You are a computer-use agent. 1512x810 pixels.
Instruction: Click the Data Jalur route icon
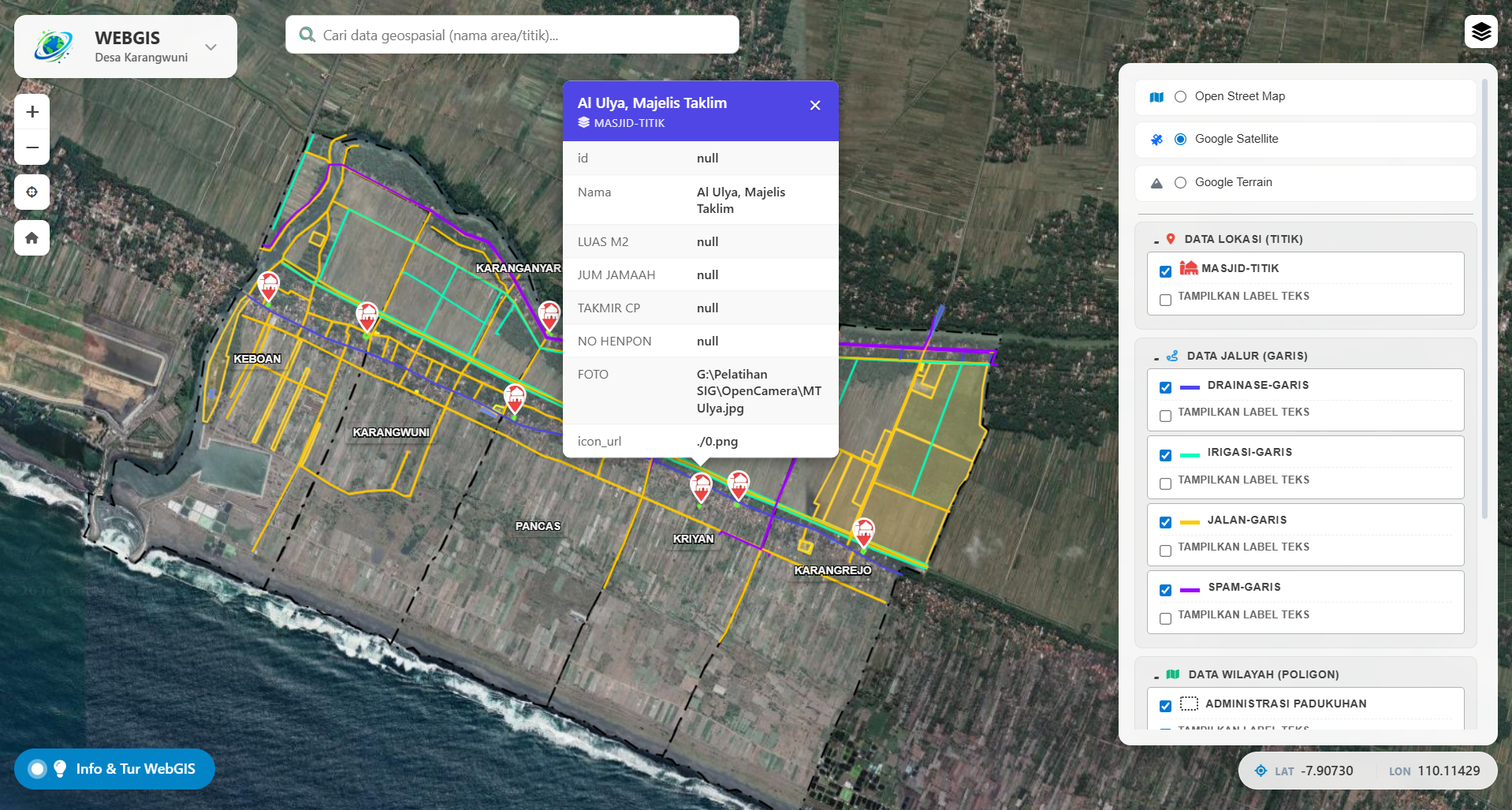tap(1172, 356)
